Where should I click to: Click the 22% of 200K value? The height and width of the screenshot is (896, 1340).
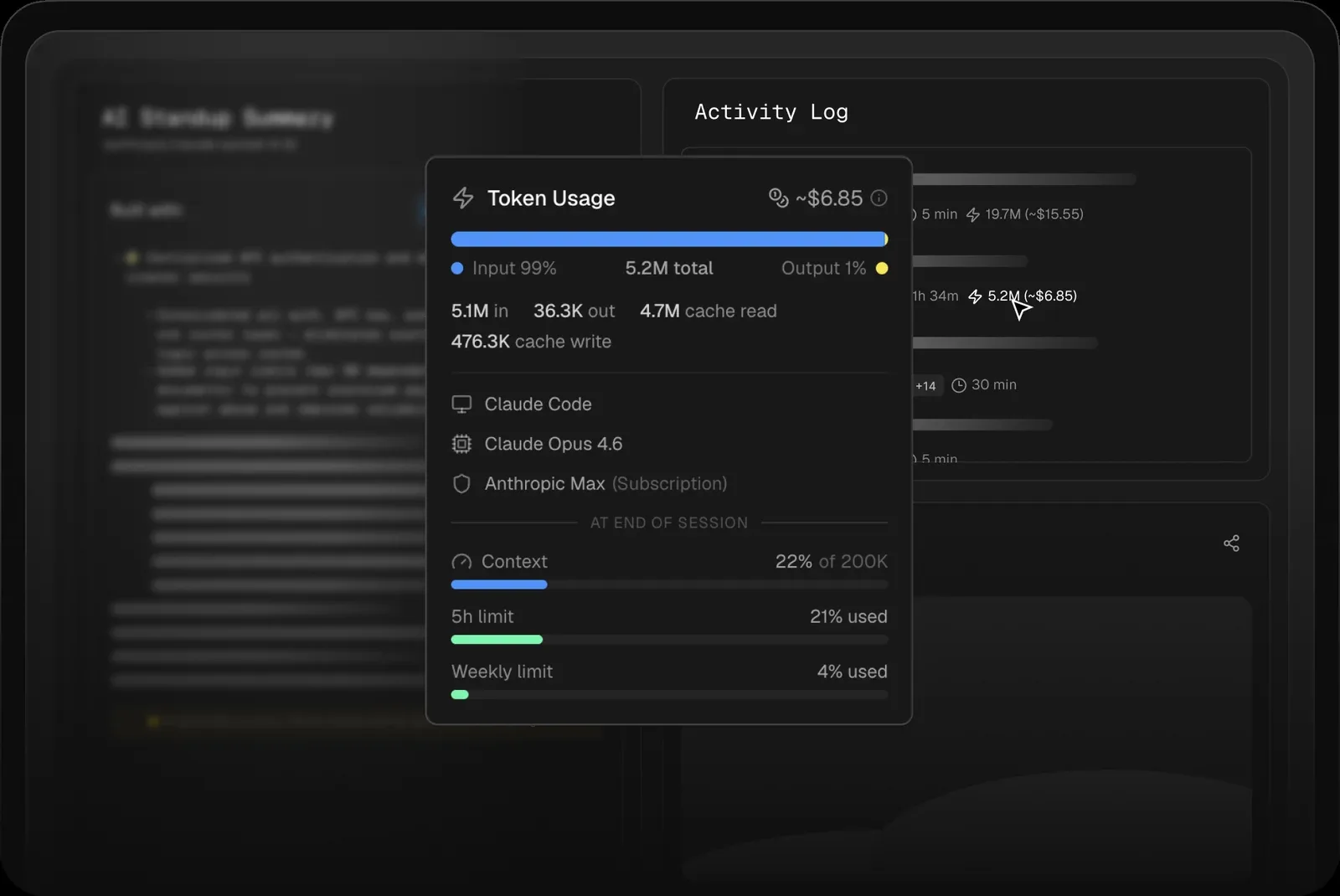(x=832, y=562)
